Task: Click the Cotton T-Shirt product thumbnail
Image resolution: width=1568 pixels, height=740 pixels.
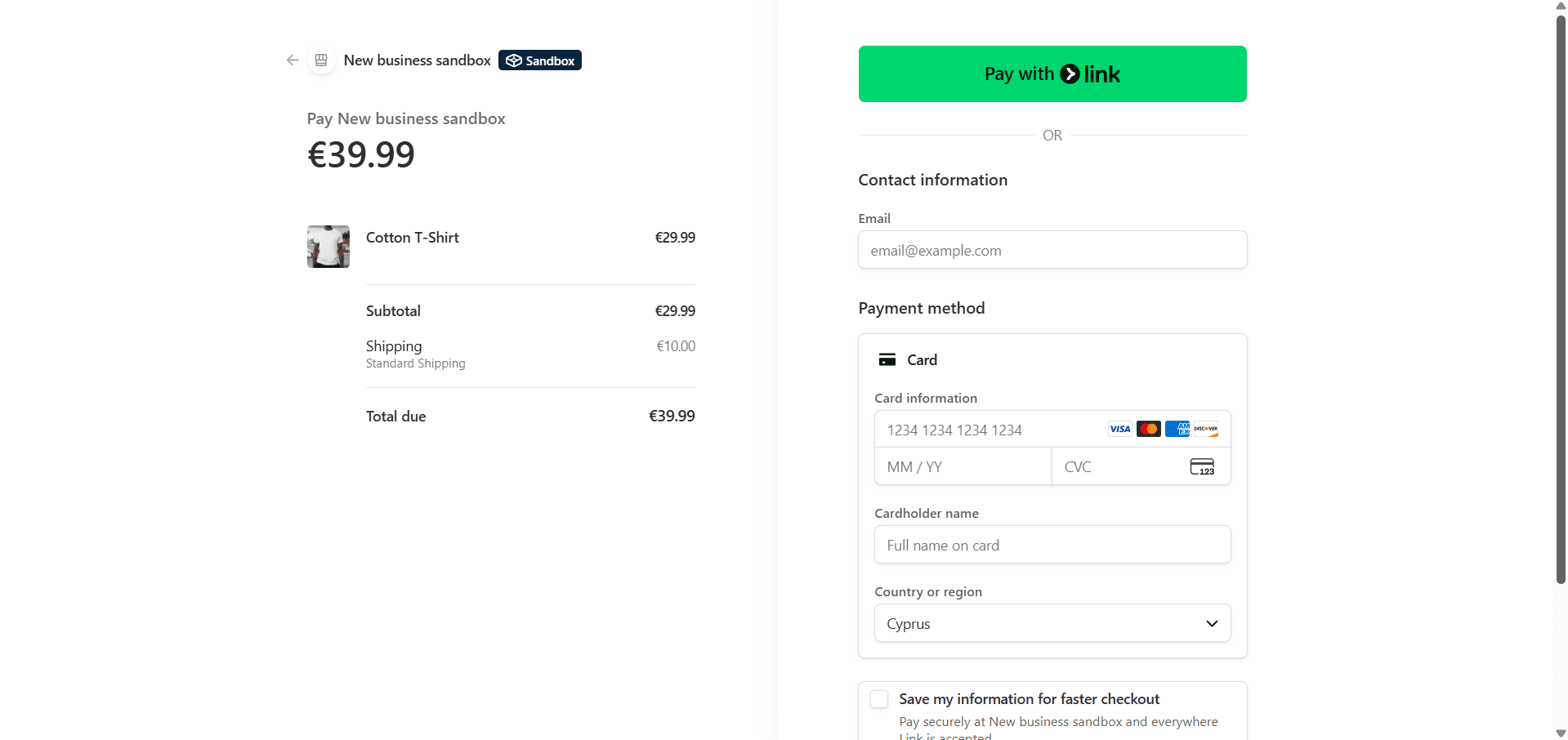Action: [x=328, y=246]
